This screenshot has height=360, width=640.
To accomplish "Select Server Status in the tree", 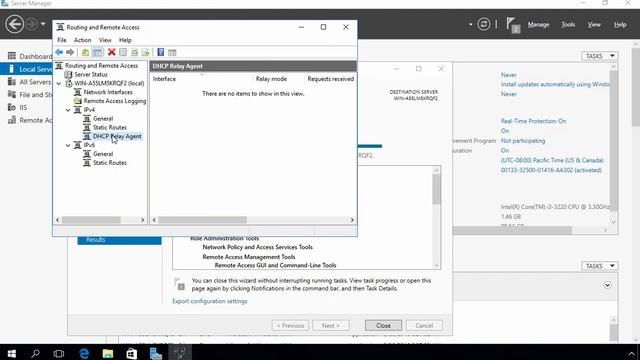I will pyautogui.click(x=91, y=75).
